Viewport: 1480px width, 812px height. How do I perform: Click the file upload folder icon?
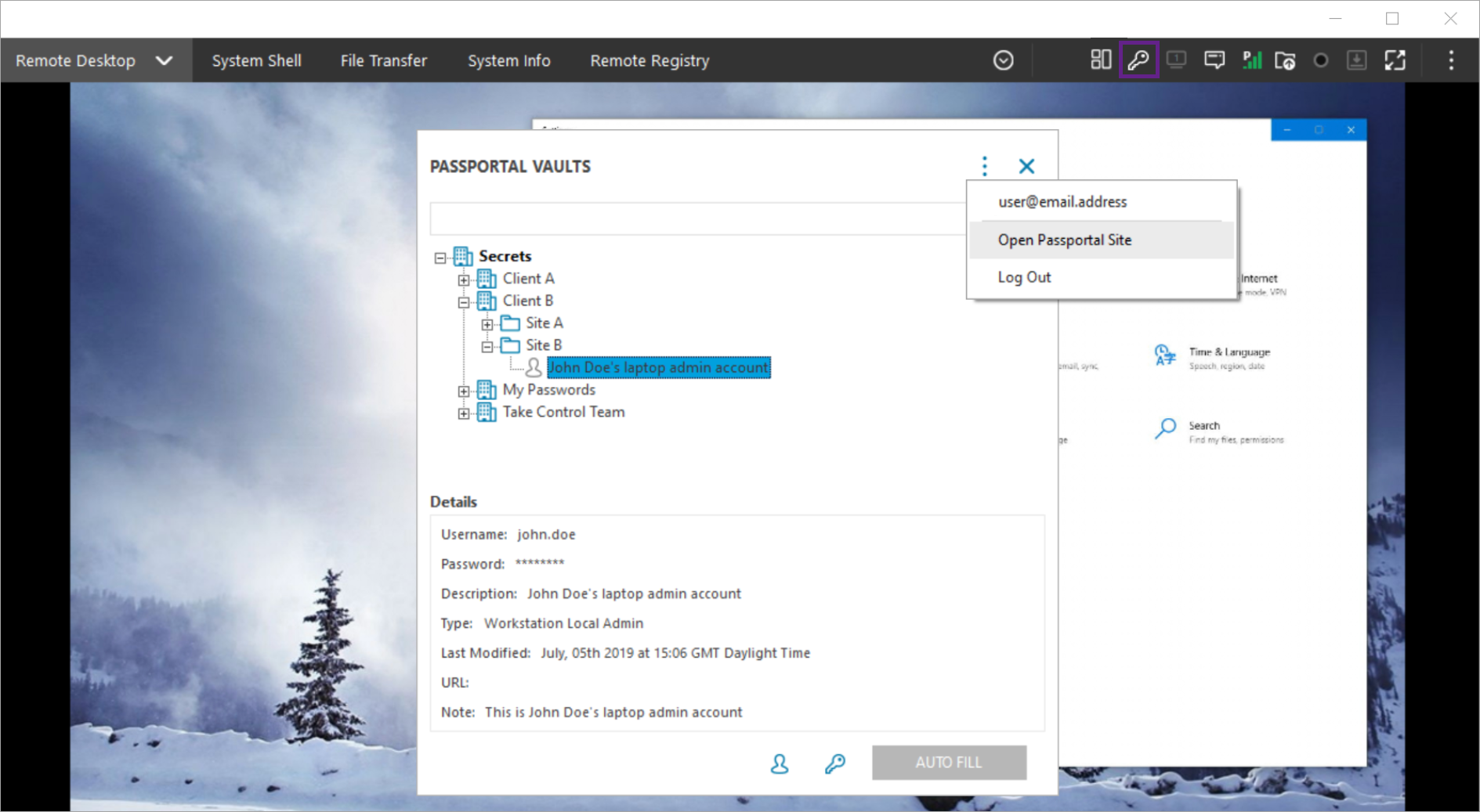1285,60
